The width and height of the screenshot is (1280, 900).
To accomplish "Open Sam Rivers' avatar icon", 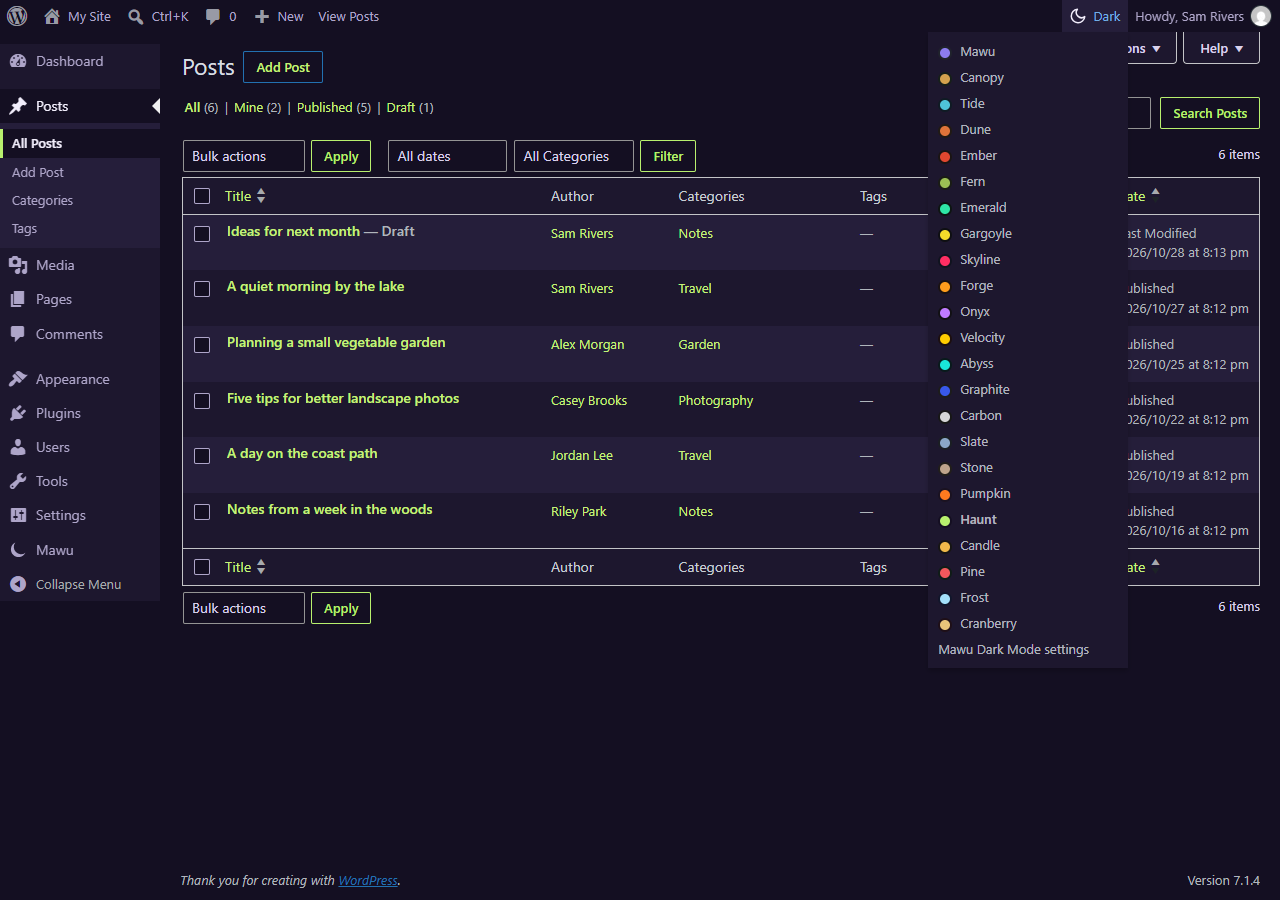I will pos(1261,16).
